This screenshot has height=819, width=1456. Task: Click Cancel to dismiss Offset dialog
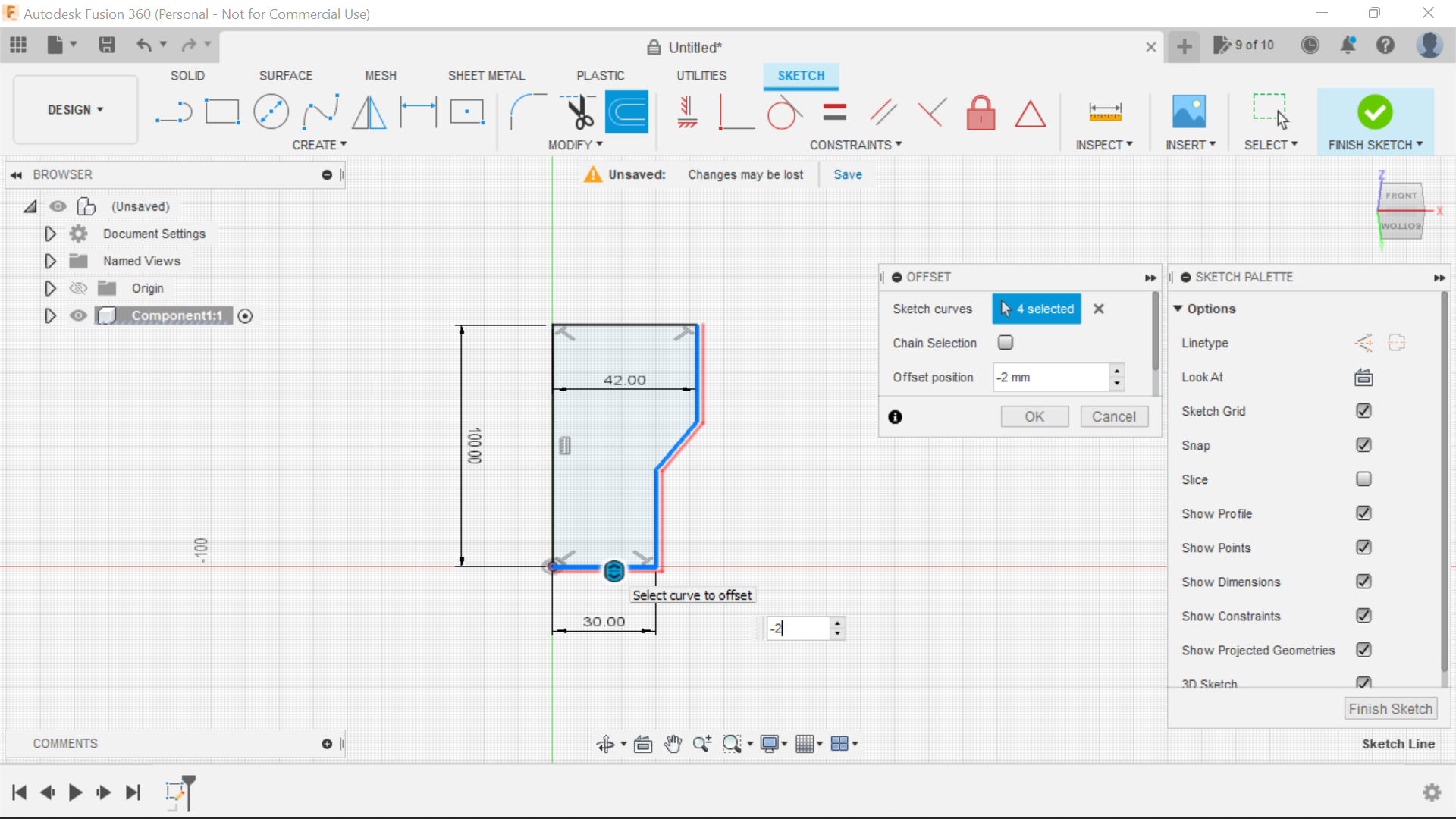1113,416
